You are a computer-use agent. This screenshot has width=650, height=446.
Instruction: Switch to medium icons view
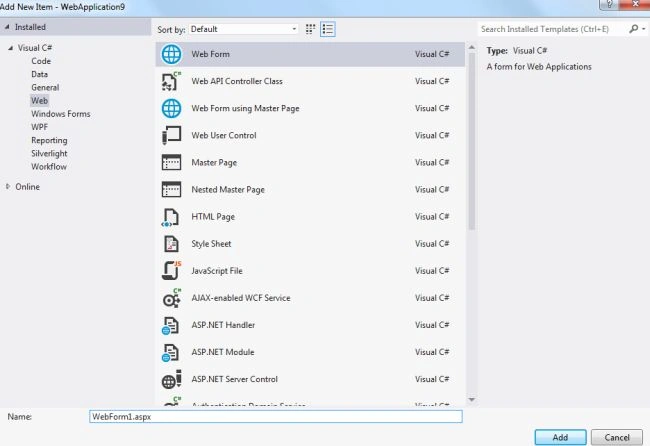310,29
